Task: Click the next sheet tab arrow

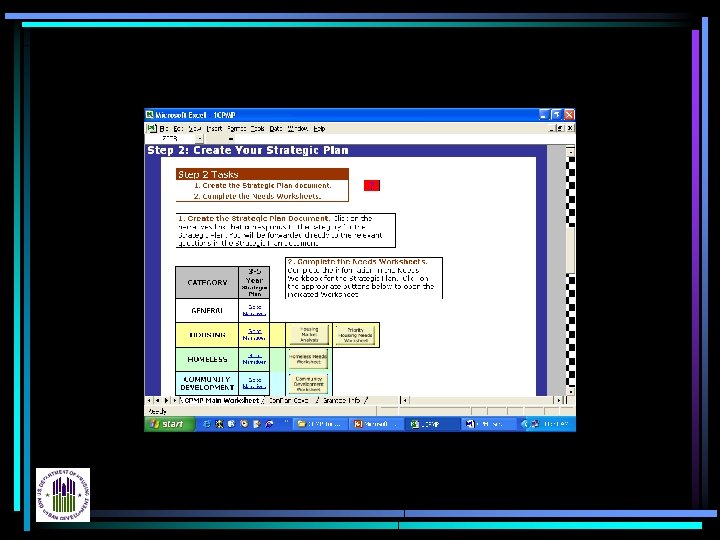Action: [x=166, y=401]
